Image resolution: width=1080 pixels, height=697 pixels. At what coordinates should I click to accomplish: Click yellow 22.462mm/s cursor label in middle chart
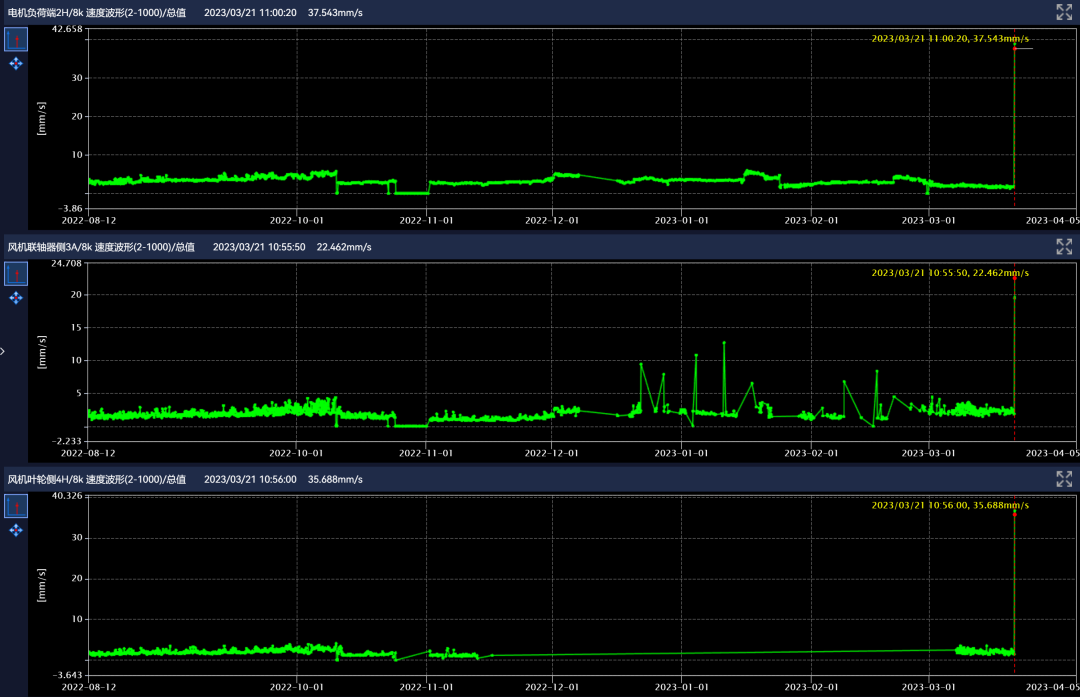(950, 273)
